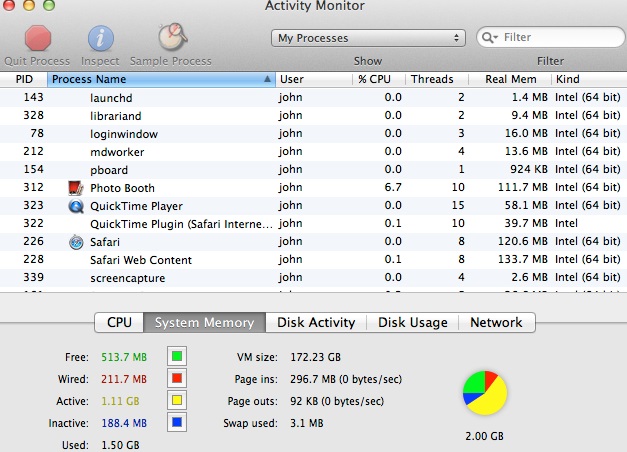Click the 133.7 MB Real Mem value
Image resolution: width=627 pixels, height=452 pixels.
[523, 259]
